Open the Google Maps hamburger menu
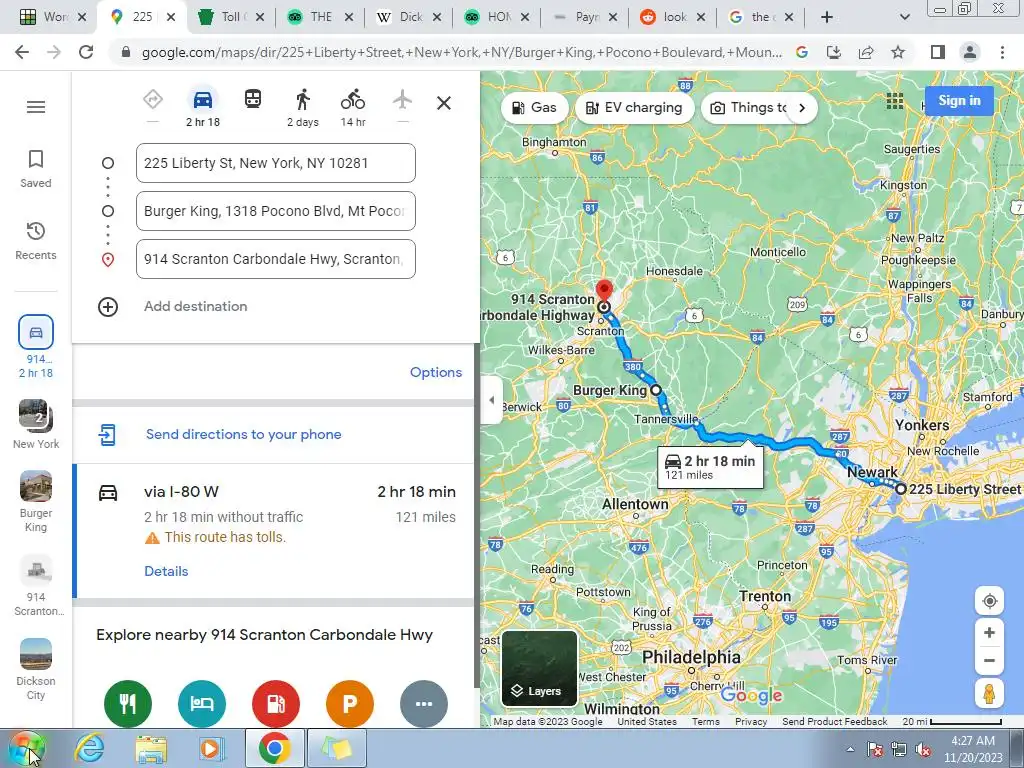The image size is (1024, 768). coord(36,106)
